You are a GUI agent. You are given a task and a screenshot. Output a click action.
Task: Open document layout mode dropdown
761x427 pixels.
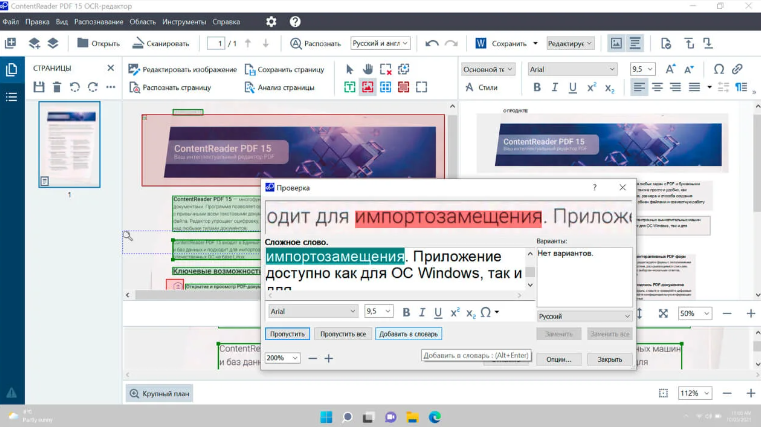pyautogui.click(x=570, y=43)
